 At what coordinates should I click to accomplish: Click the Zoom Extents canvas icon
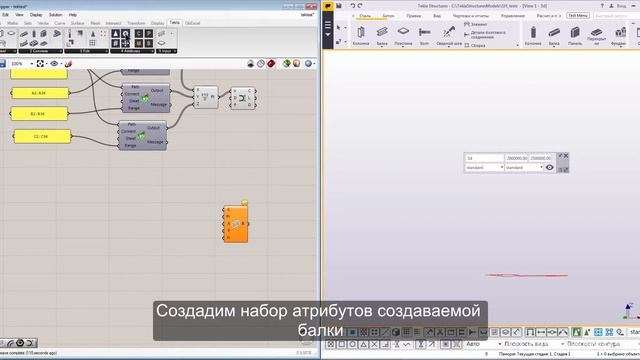pyautogui.click(x=40, y=64)
